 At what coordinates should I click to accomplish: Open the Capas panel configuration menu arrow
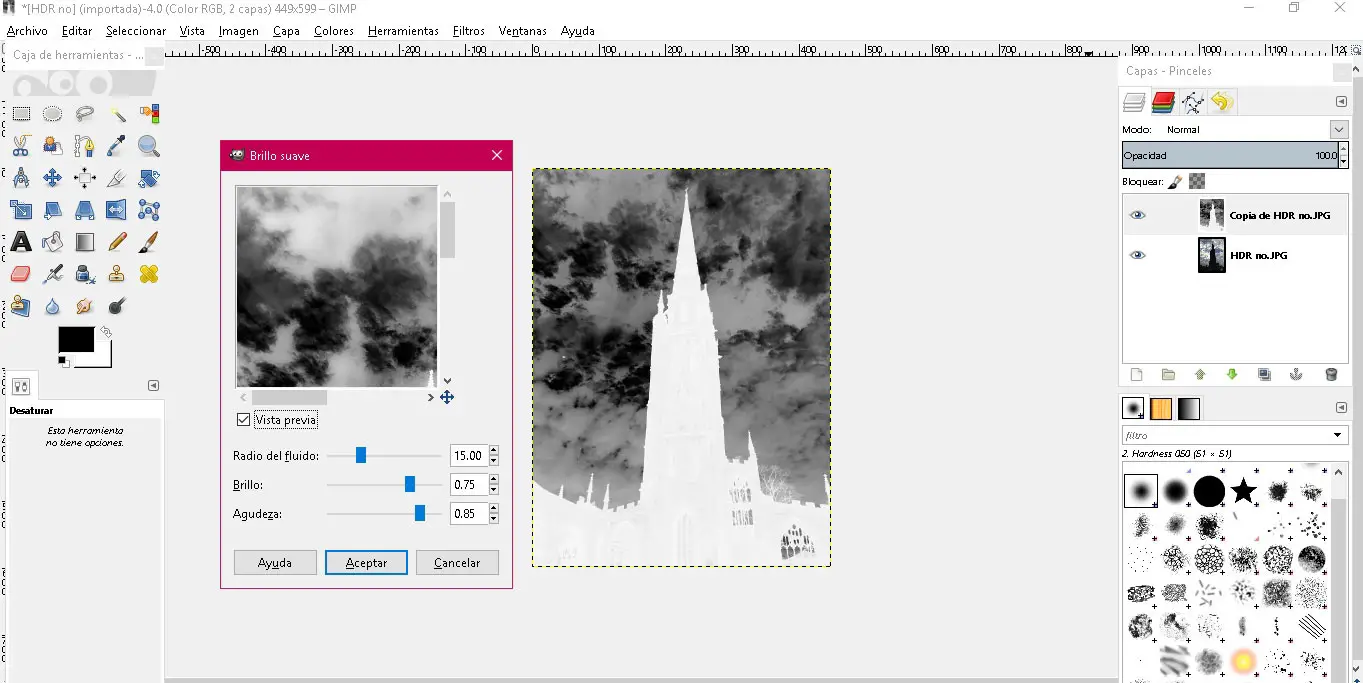point(1341,102)
